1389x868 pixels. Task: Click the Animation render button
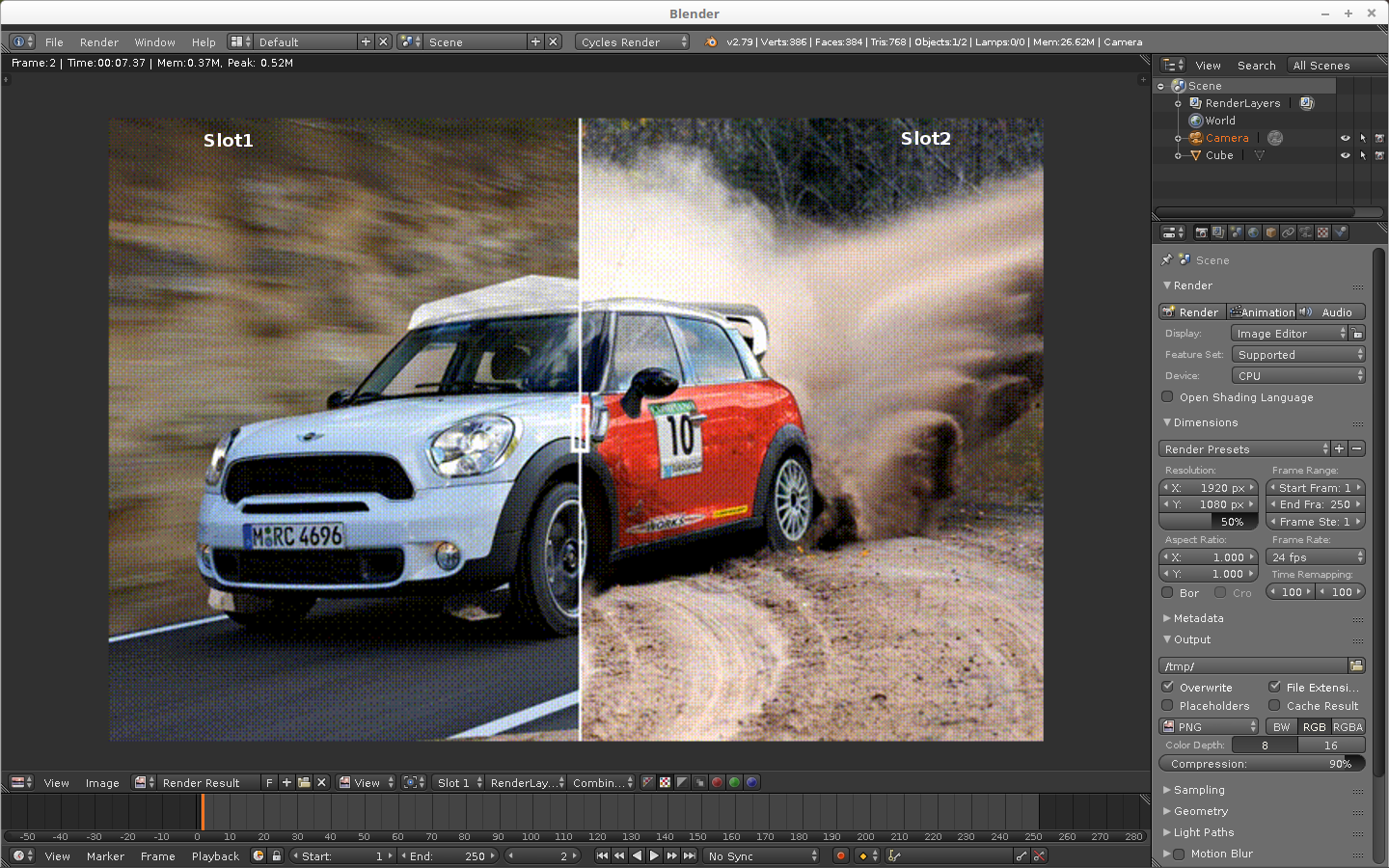(x=1262, y=312)
